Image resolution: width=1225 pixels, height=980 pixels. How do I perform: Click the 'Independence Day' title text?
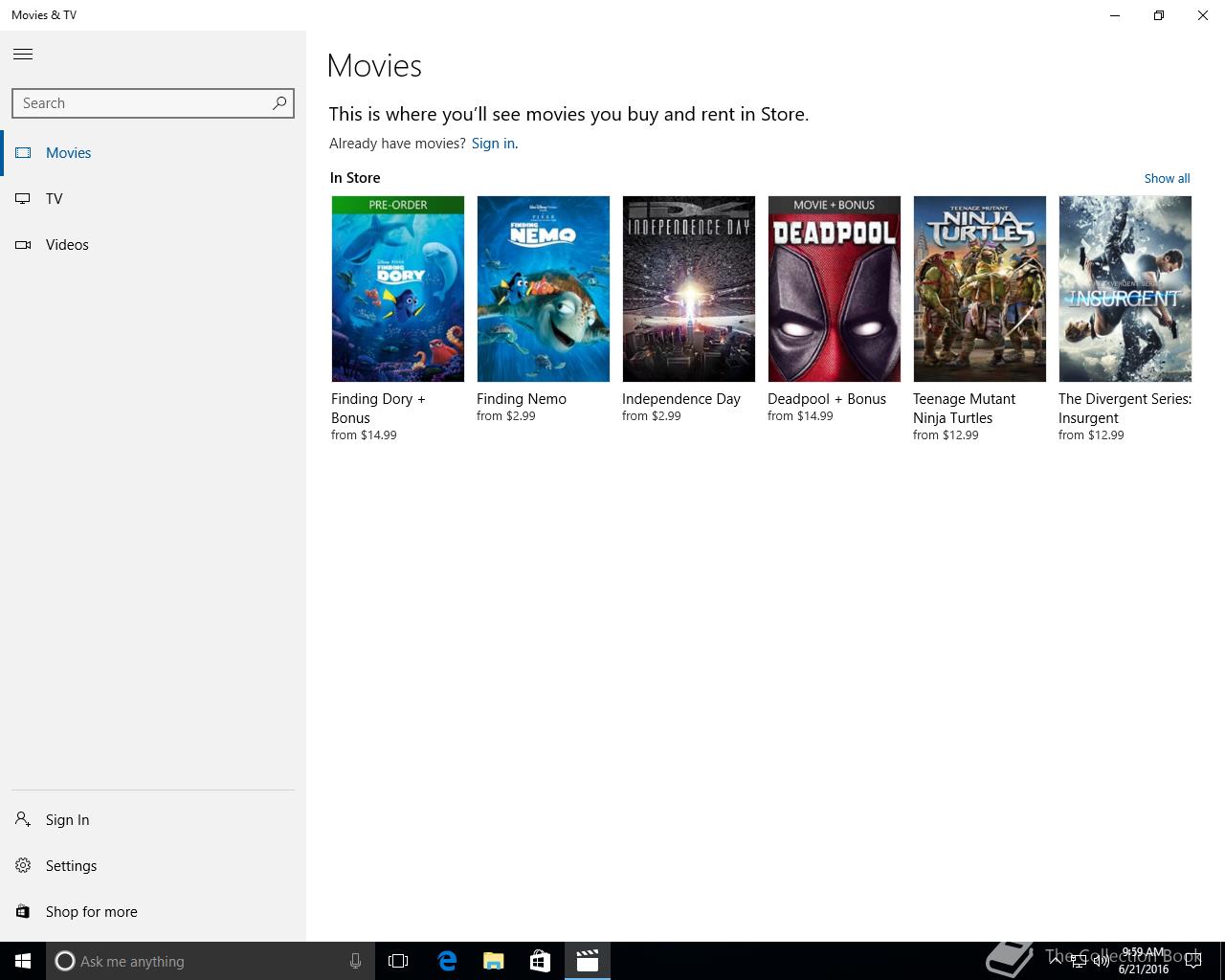pyautogui.click(x=681, y=399)
